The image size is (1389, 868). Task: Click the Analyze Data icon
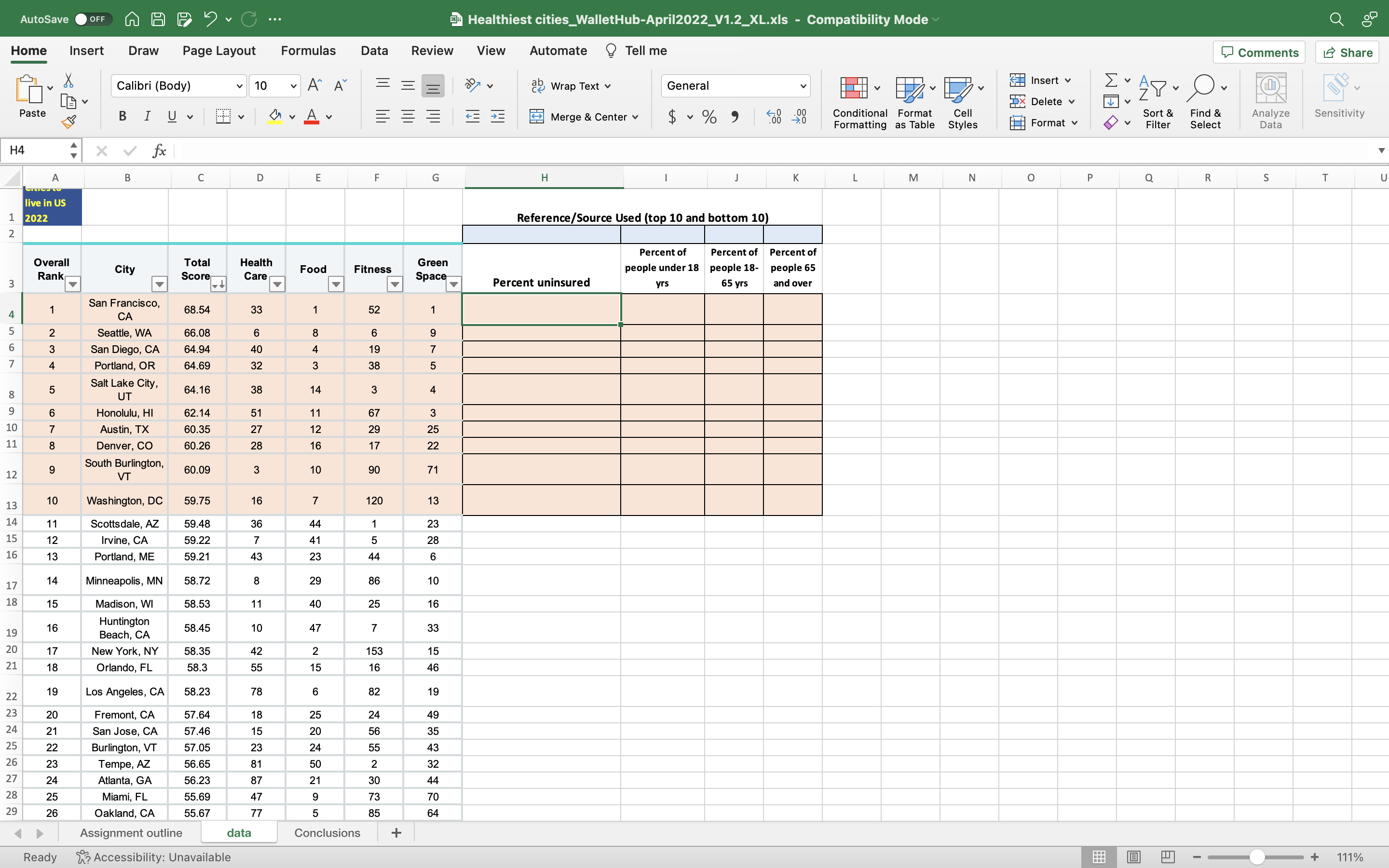point(1270,101)
